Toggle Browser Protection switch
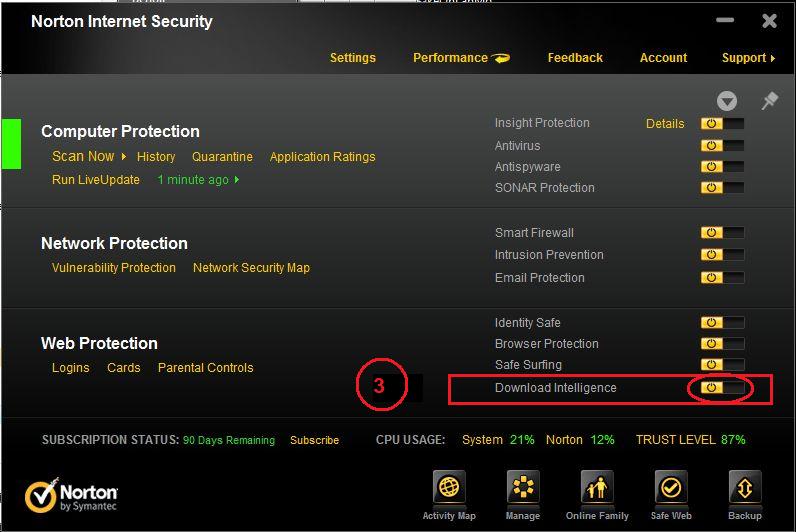 coord(722,344)
